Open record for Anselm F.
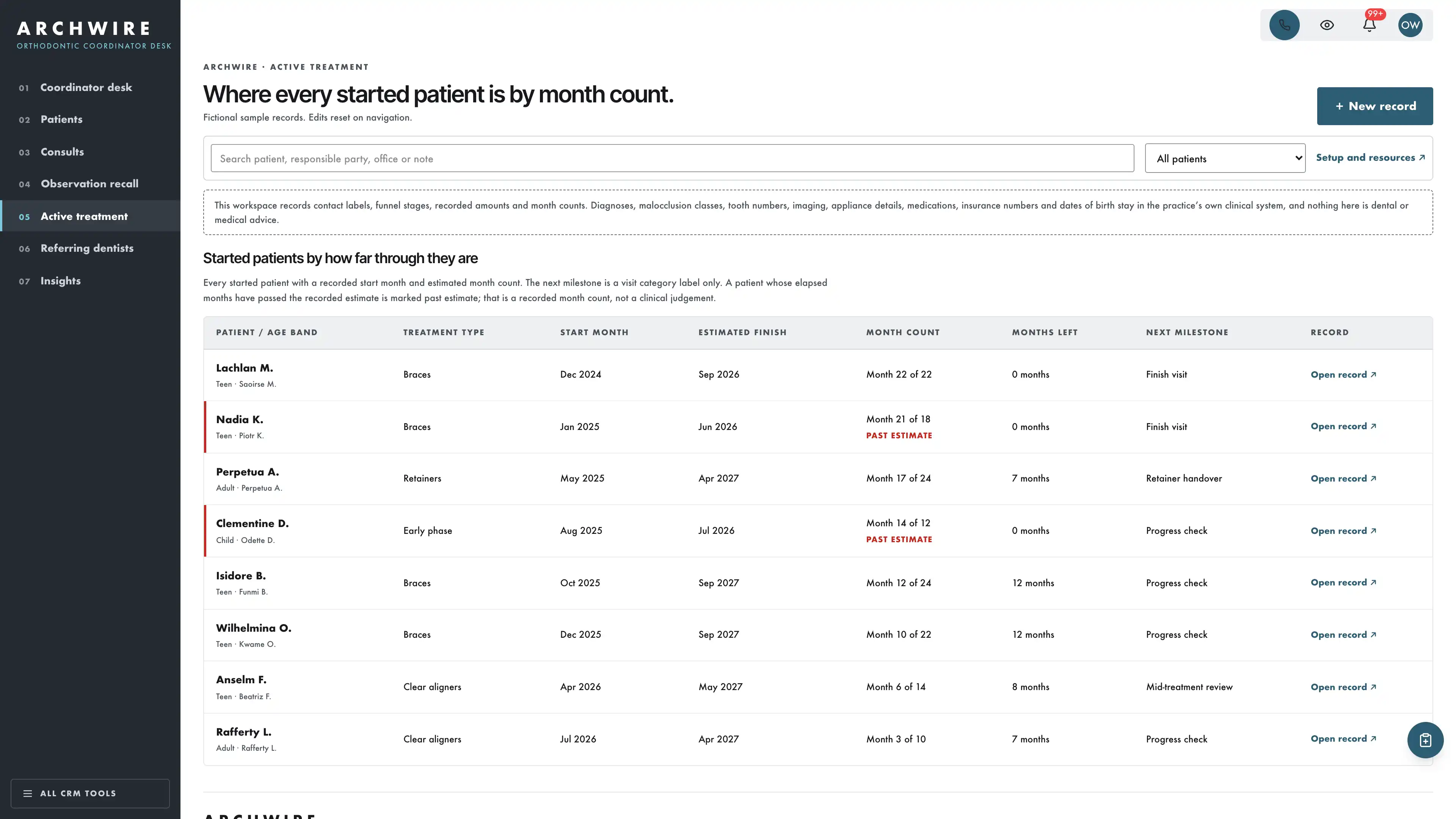1456x819 pixels. pyautogui.click(x=1343, y=687)
